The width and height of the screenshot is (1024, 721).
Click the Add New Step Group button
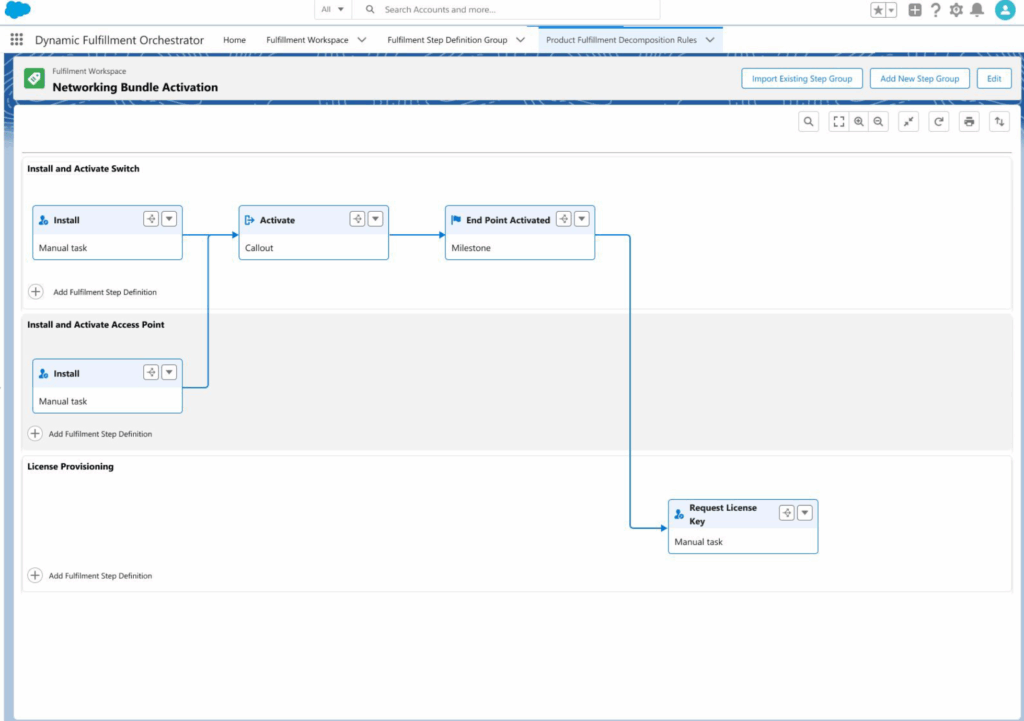tap(919, 79)
